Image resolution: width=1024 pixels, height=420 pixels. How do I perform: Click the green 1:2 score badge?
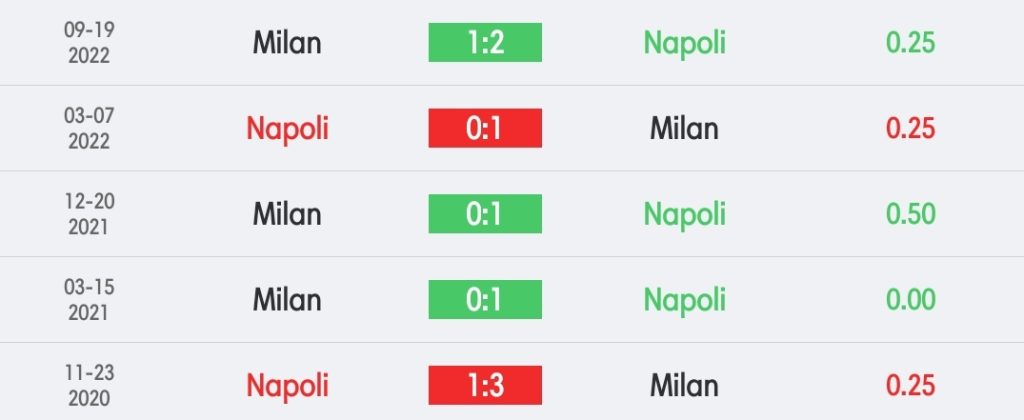(x=485, y=42)
